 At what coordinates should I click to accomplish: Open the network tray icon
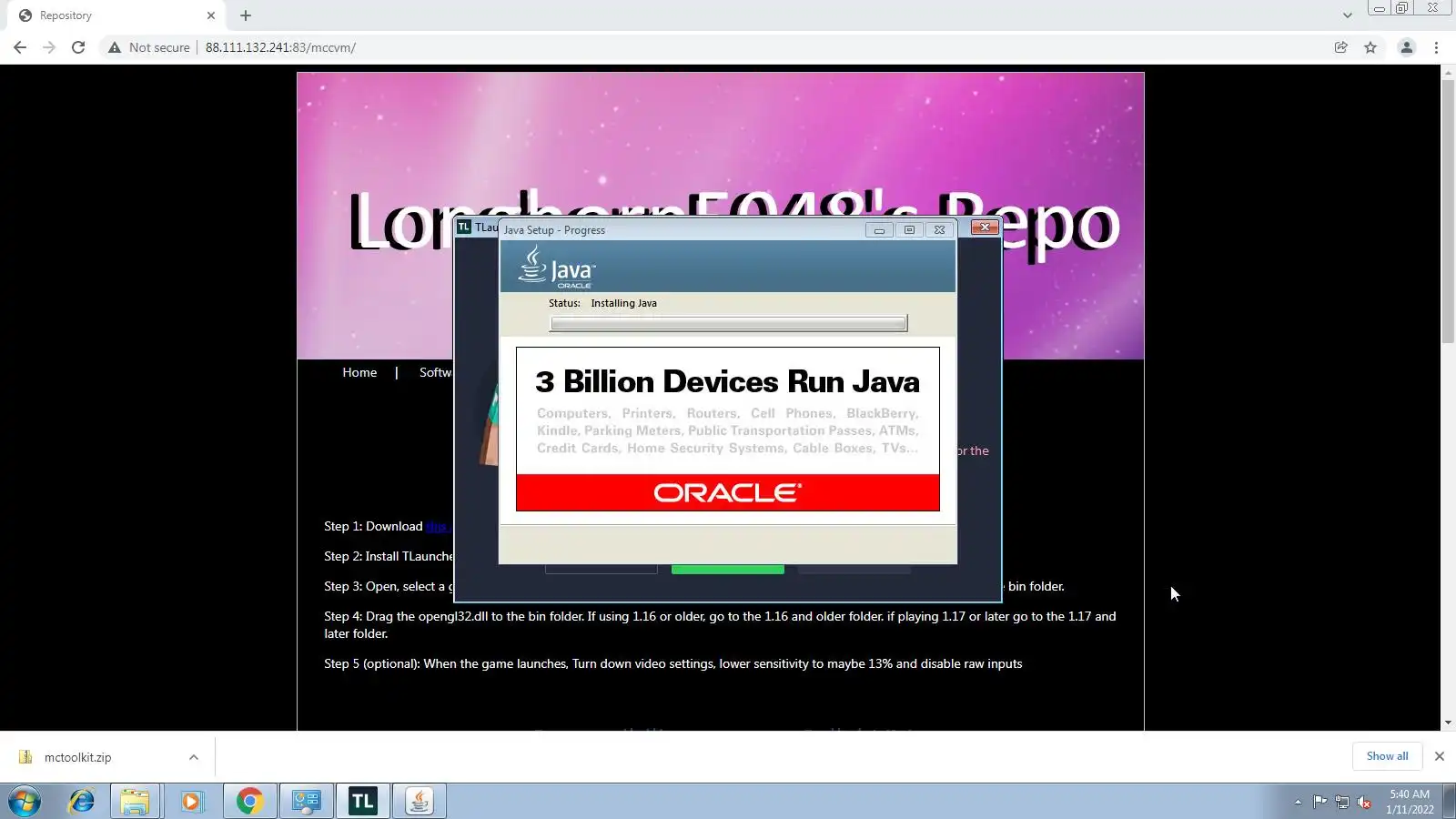(1342, 802)
